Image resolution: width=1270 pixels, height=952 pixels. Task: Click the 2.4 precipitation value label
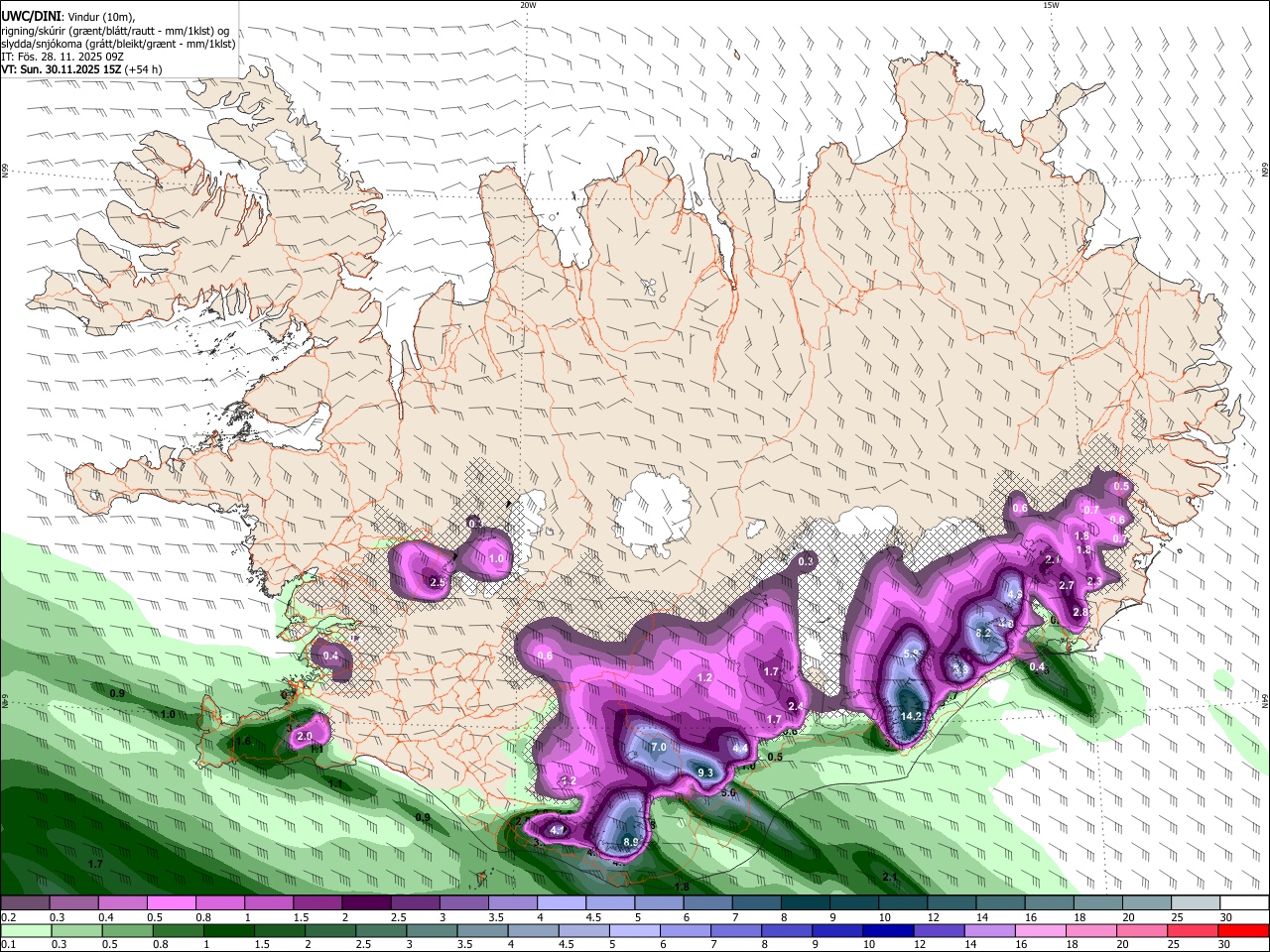(795, 706)
